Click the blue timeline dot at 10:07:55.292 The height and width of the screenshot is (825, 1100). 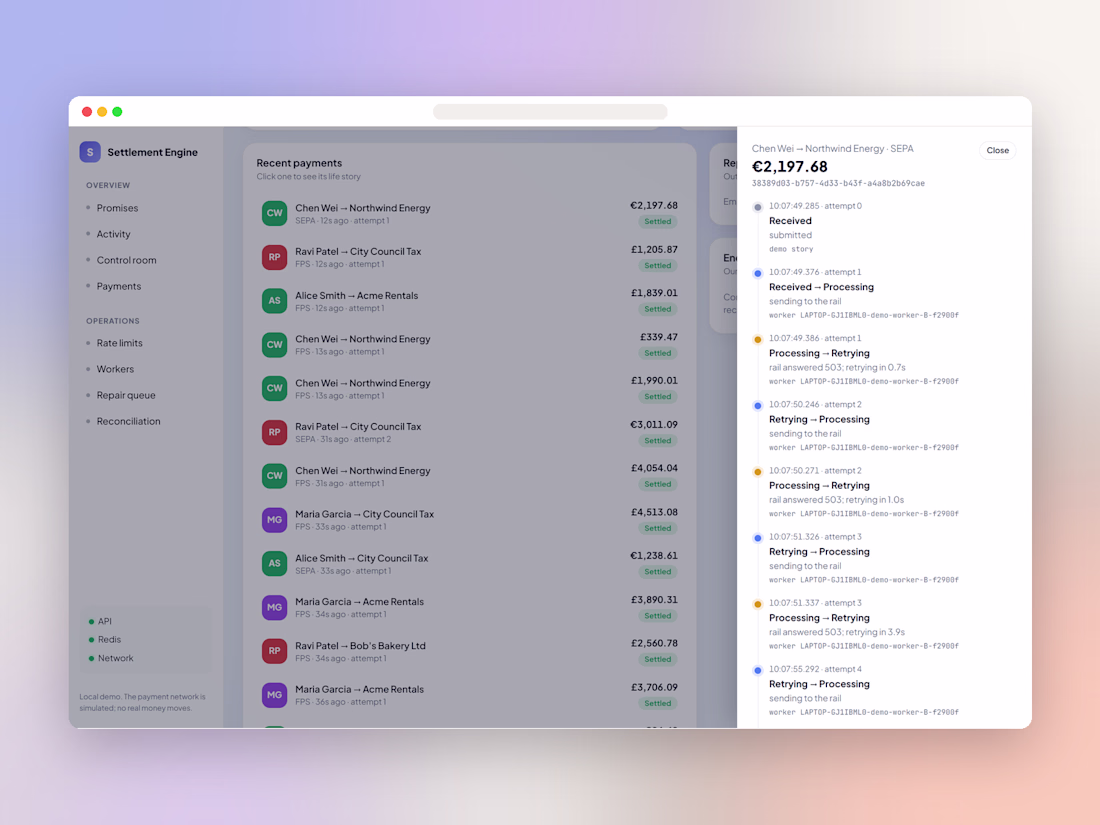coord(758,671)
